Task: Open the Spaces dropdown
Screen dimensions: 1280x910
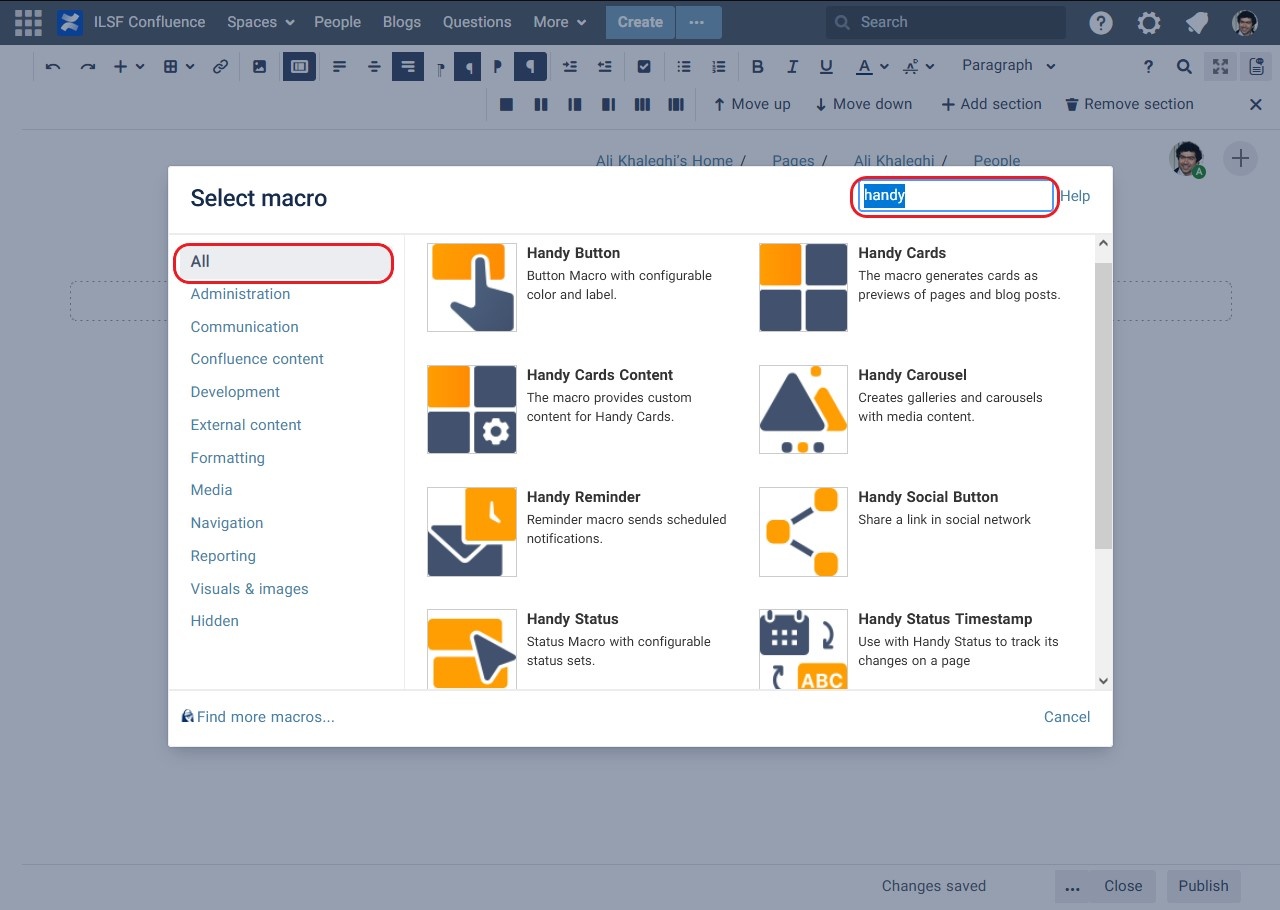Action: pyautogui.click(x=261, y=22)
